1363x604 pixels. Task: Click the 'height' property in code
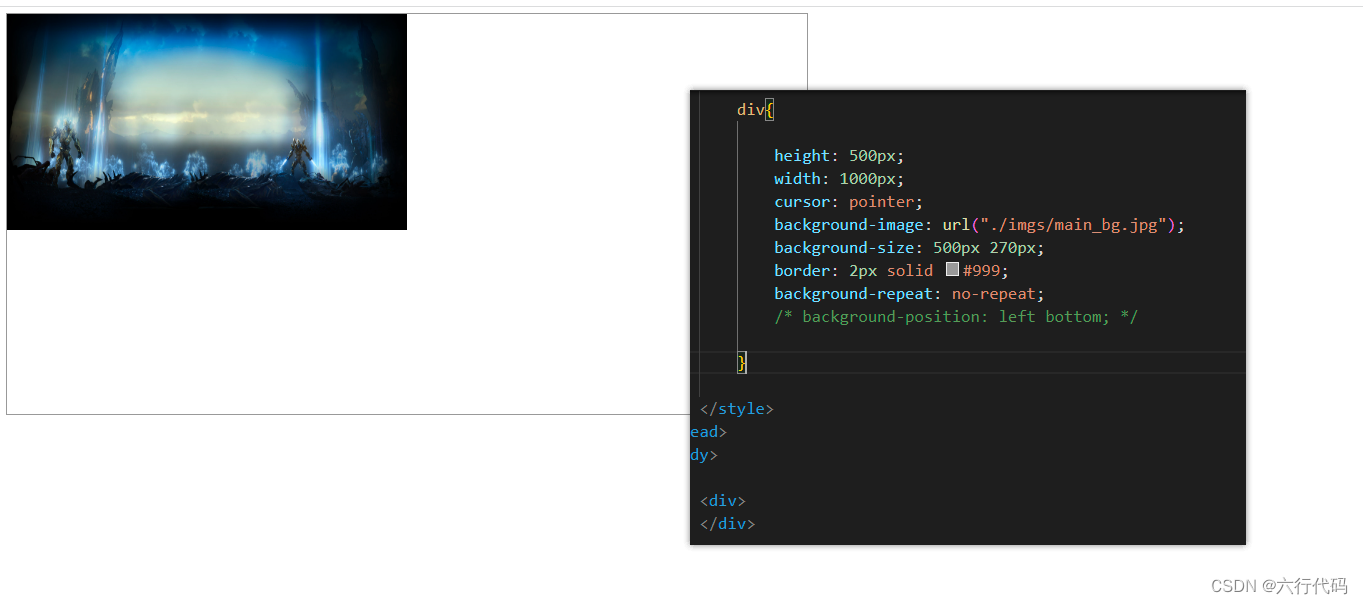[x=802, y=155]
